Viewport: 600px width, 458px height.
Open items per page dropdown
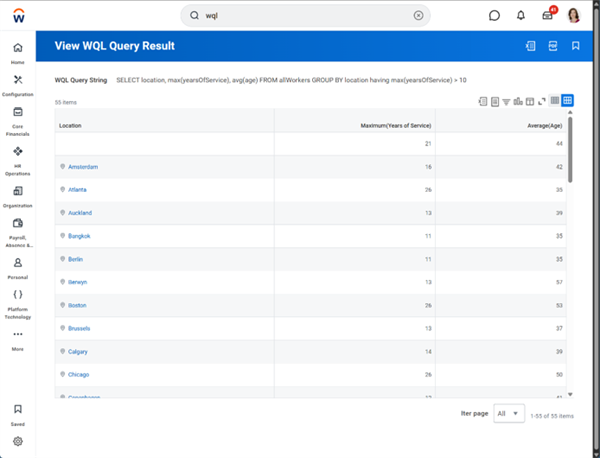(x=509, y=413)
